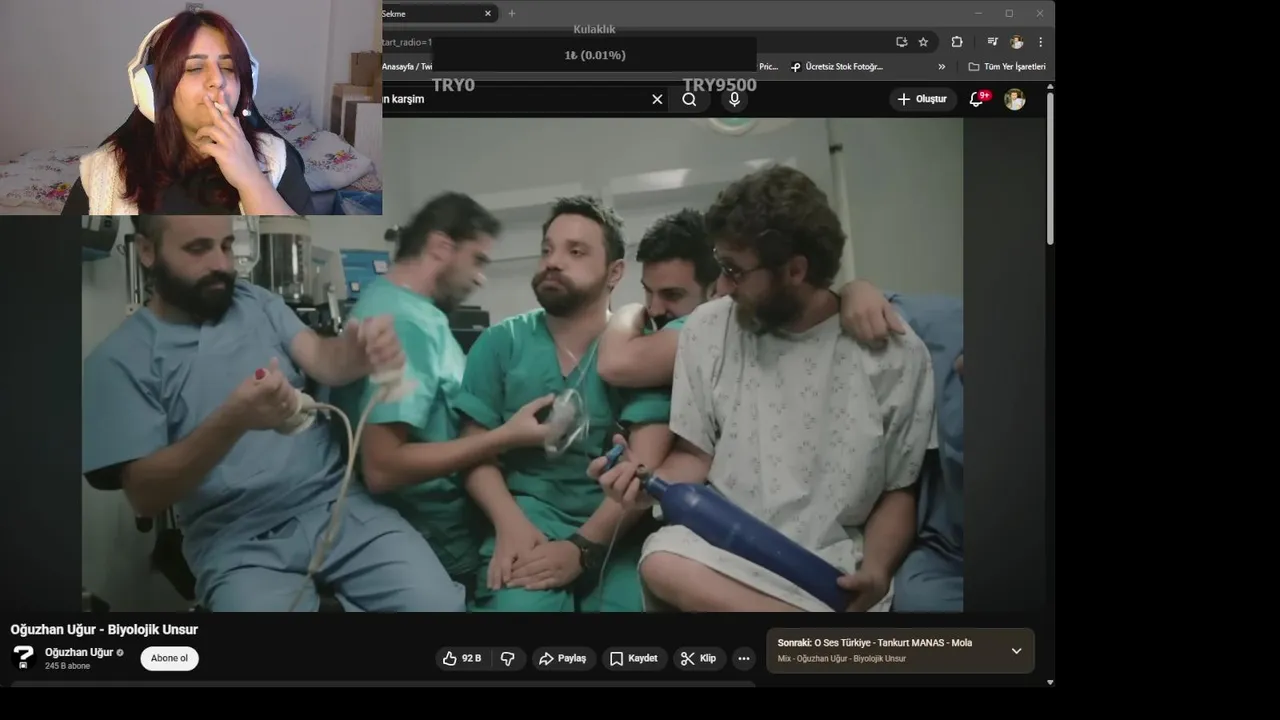The height and width of the screenshot is (720, 1280).
Task: Click the page vertical scrollbar
Action: point(1050,167)
